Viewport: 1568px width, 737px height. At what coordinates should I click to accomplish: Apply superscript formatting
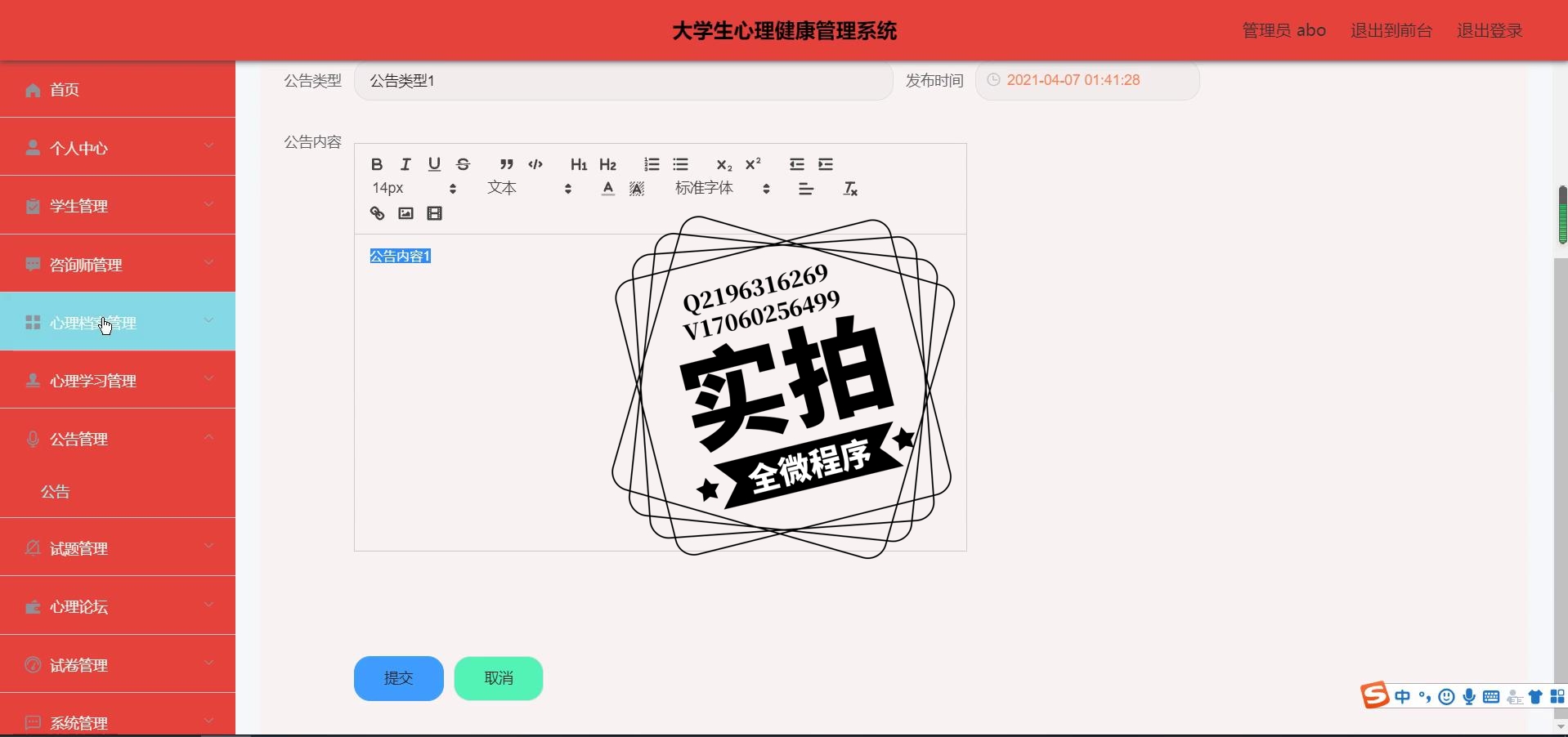point(753,164)
